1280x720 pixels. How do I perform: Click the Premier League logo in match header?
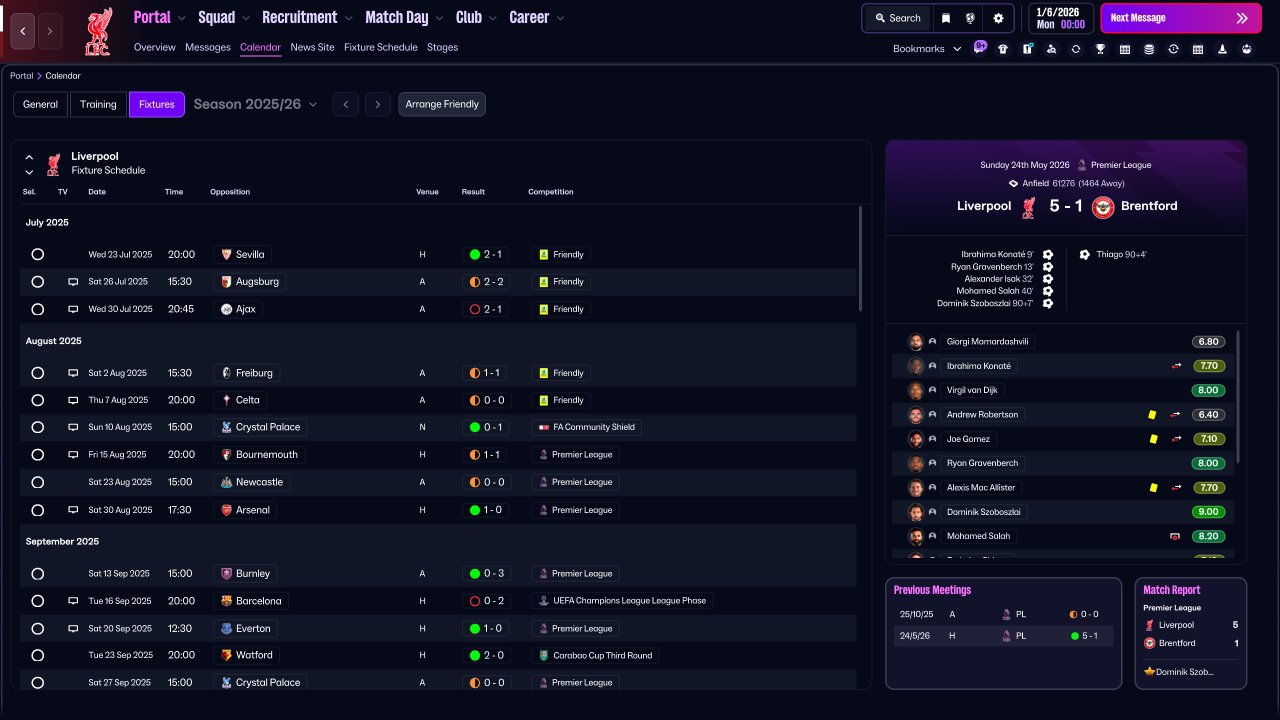(1081, 165)
